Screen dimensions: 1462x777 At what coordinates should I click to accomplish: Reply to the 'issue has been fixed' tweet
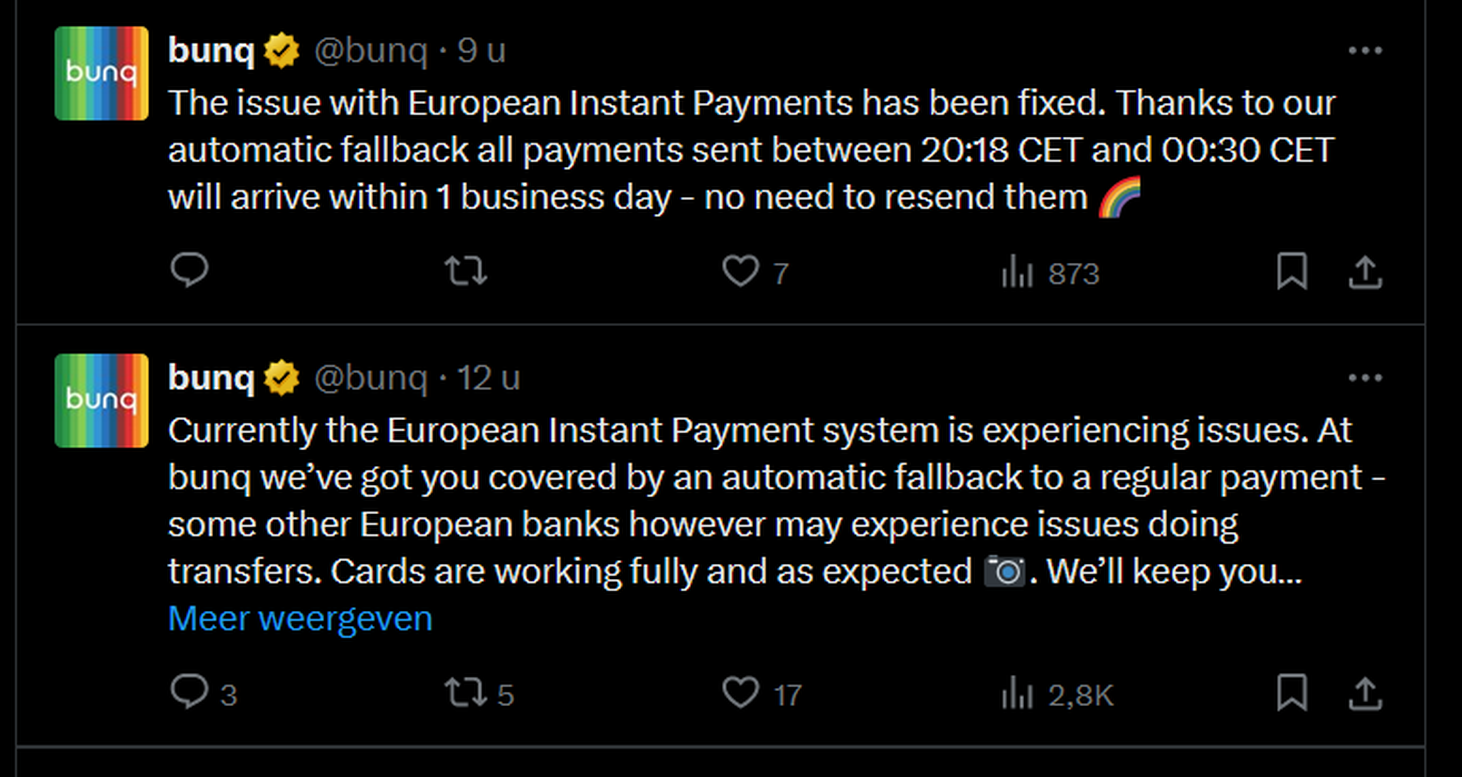click(189, 271)
